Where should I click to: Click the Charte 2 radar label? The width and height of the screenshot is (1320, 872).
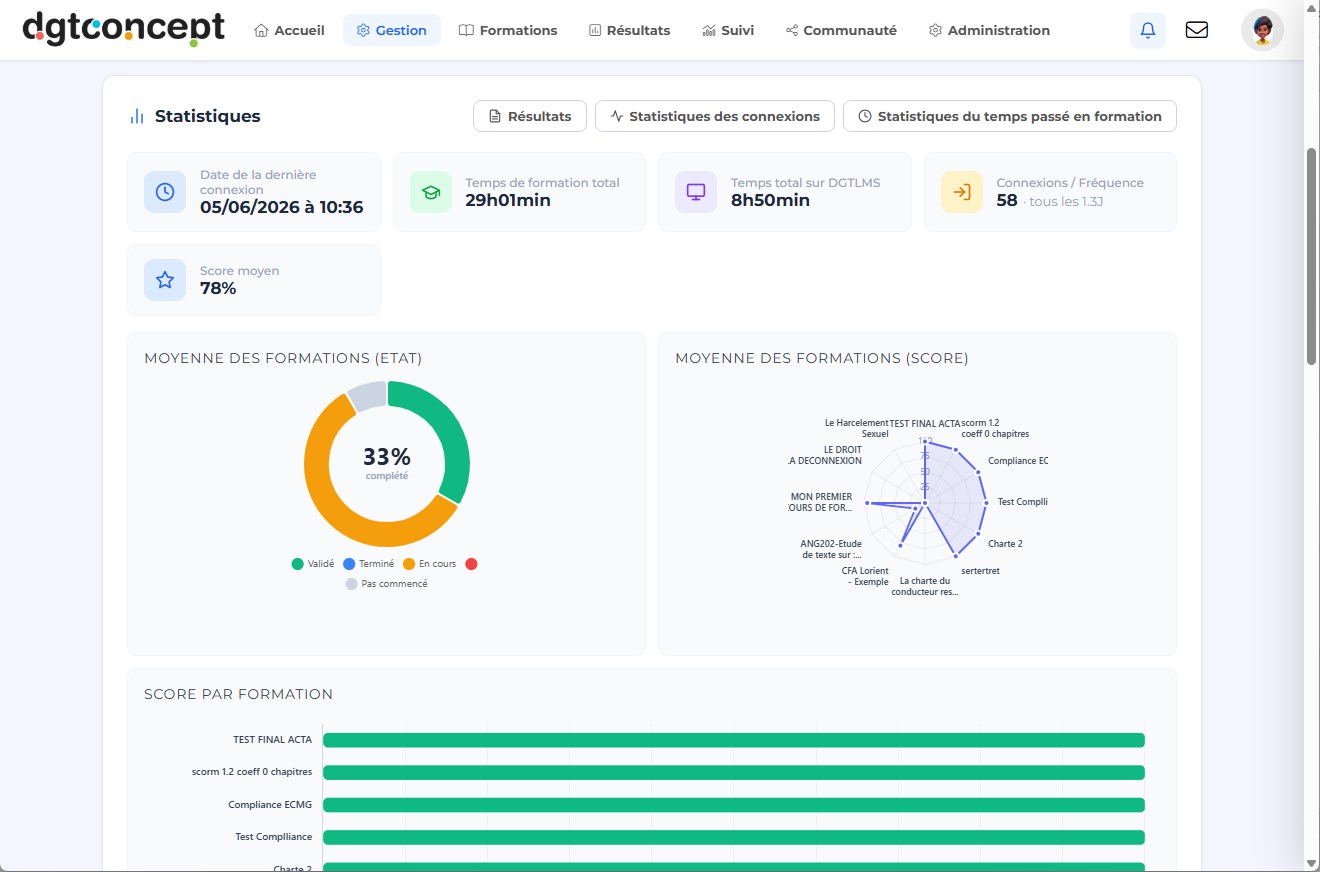click(1005, 544)
